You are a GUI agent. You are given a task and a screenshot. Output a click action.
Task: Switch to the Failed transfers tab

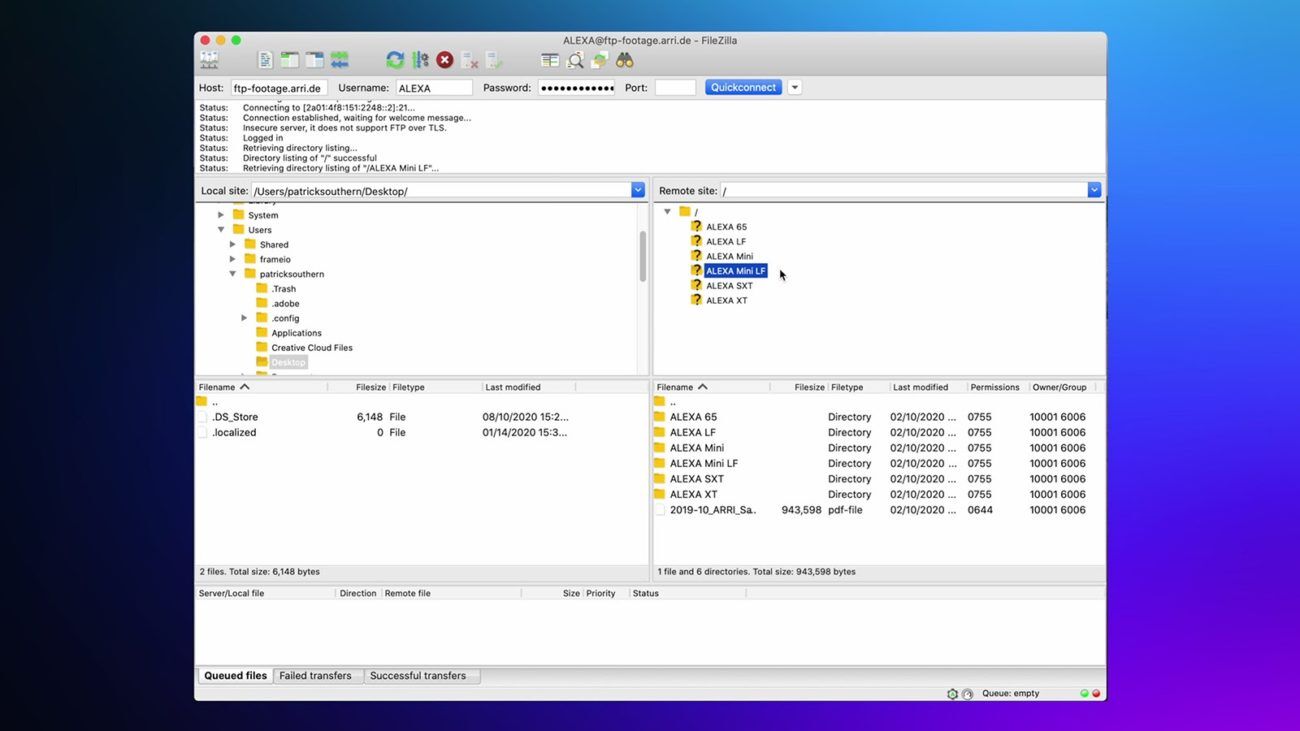315,676
